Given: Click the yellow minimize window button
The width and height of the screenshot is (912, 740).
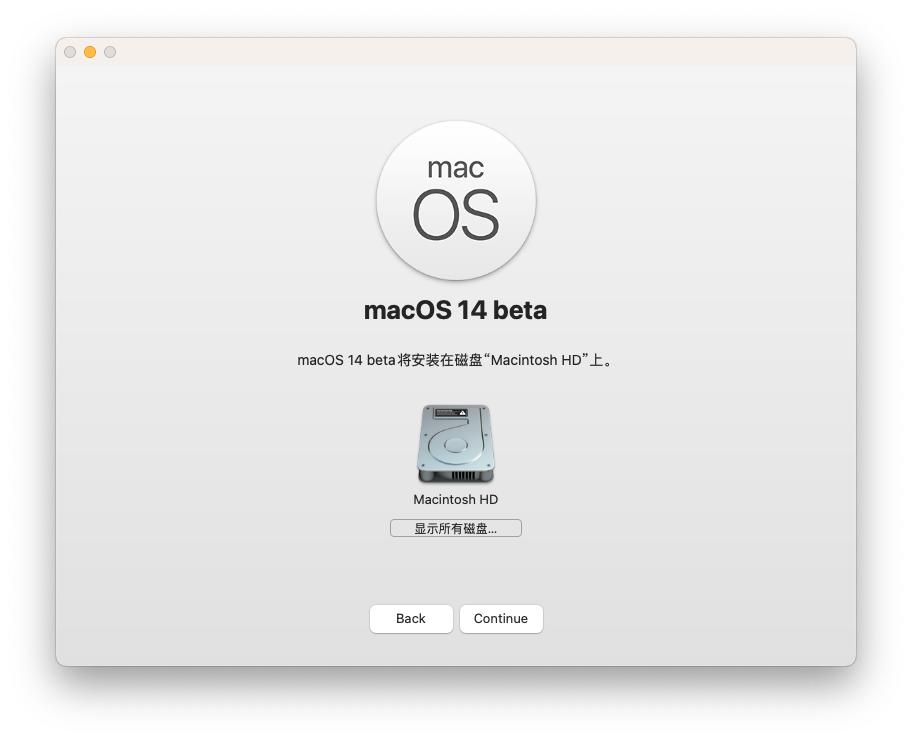Looking at the screenshot, I should click(90, 52).
